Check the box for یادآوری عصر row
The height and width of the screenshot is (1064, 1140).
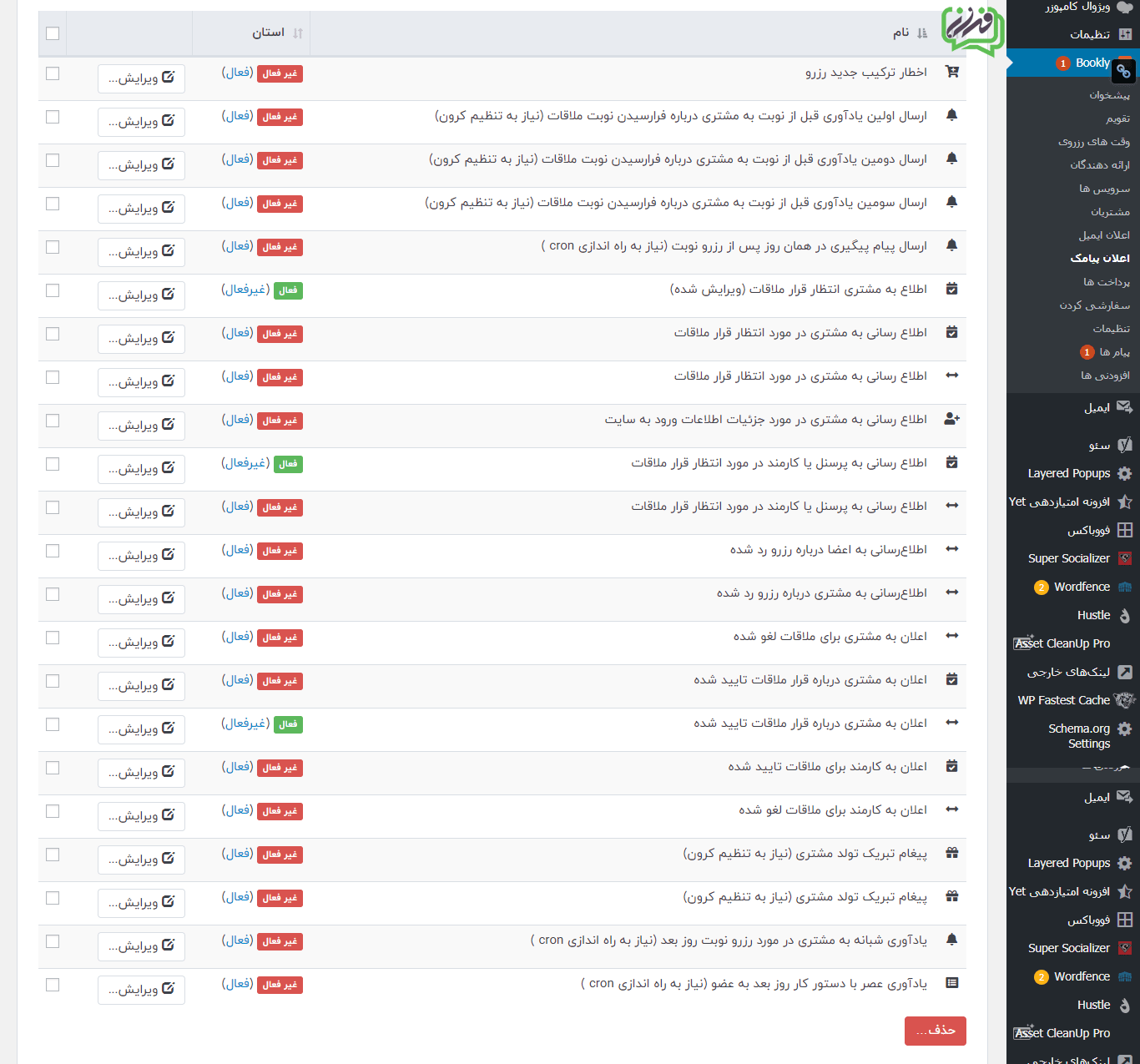click(53, 985)
